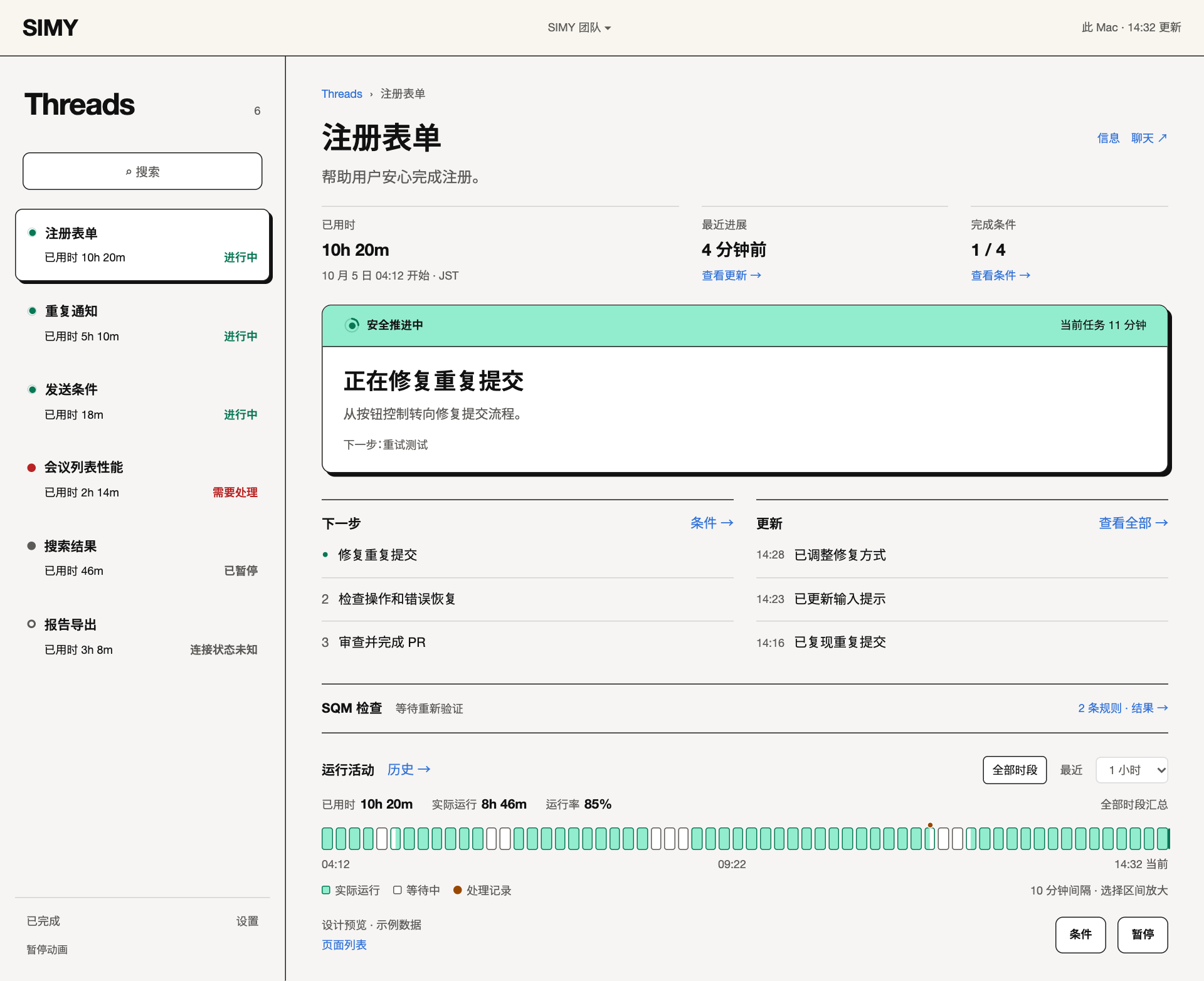Click the 下一步:重试测试 text

386,444
